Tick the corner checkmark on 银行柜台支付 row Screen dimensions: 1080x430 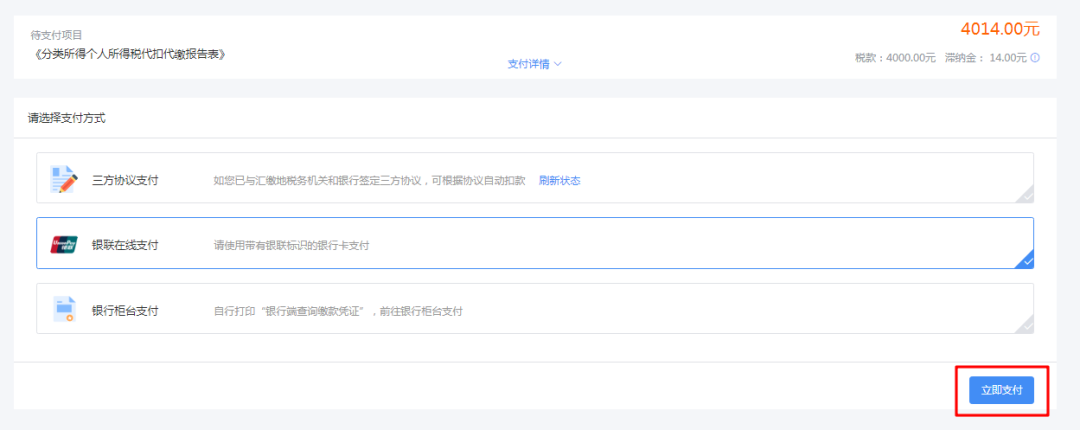(x=1026, y=326)
